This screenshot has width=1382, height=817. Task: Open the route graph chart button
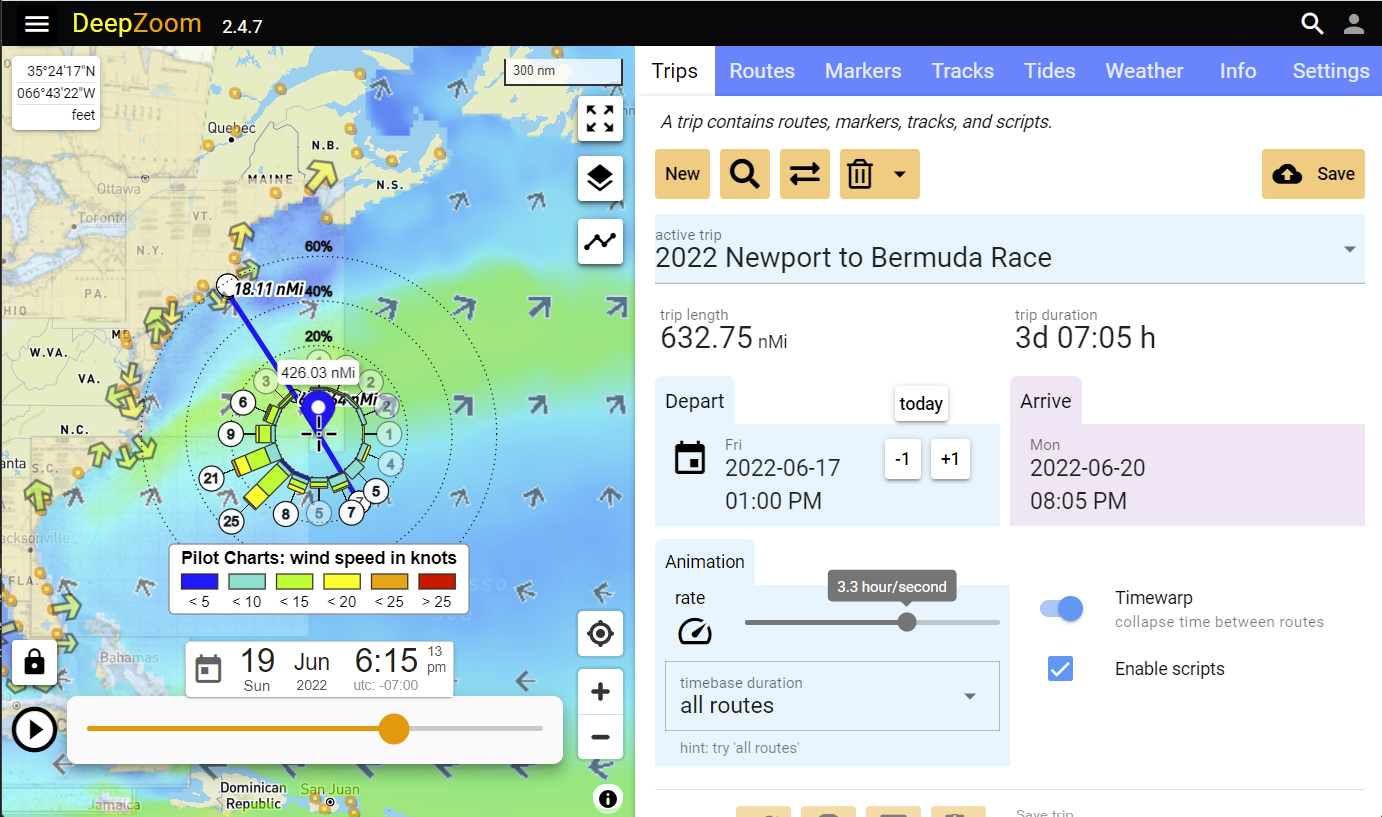click(600, 241)
